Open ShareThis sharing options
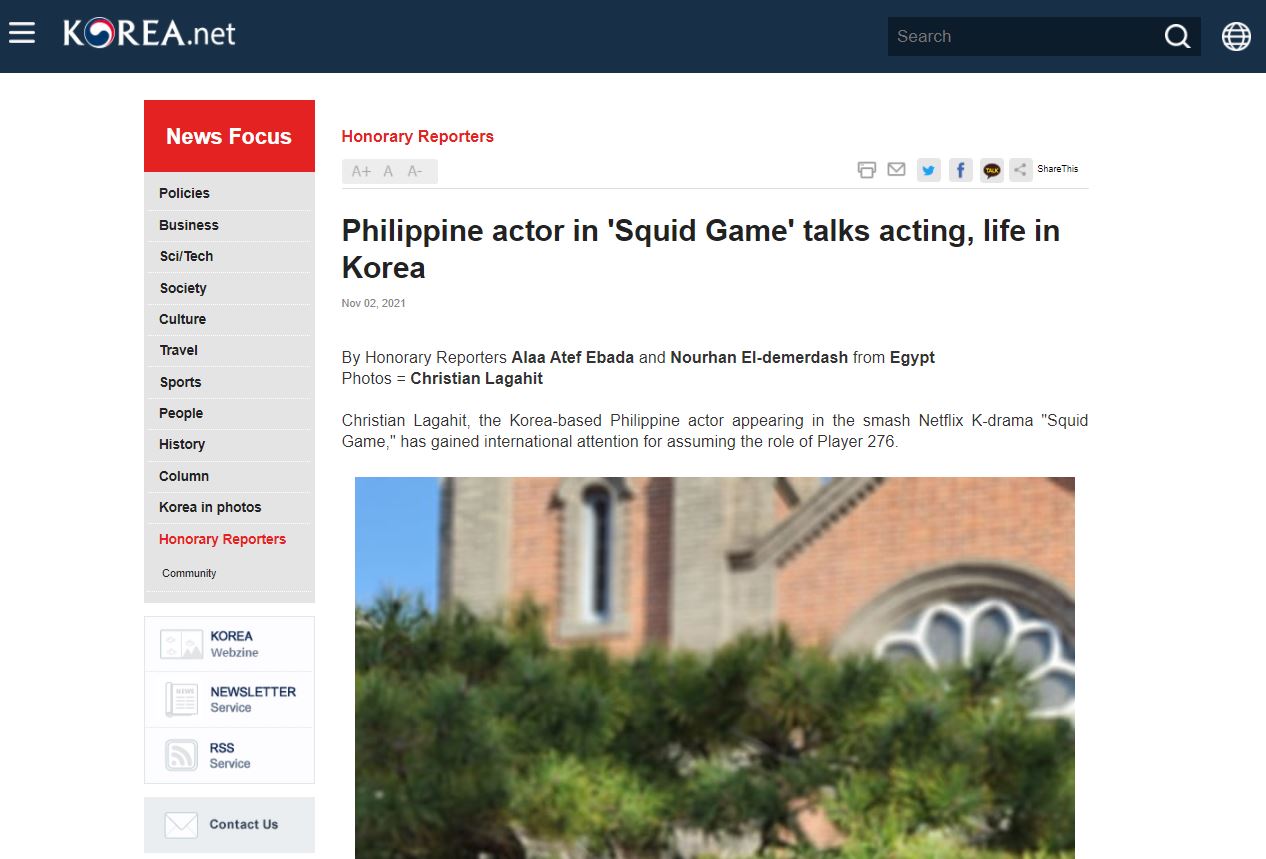This screenshot has height=859, width=1266. 1045,170
